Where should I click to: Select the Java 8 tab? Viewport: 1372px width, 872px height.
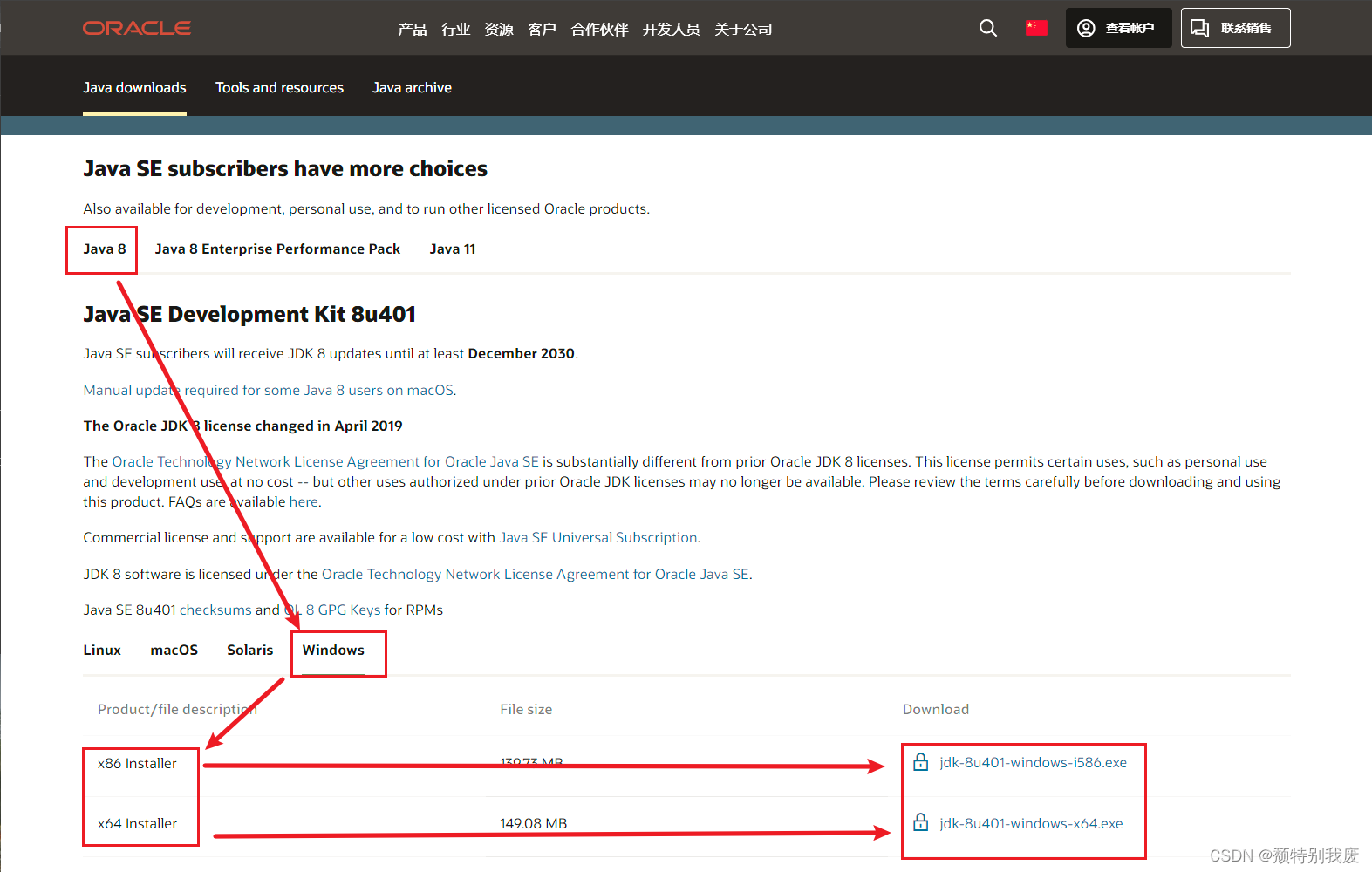(x=105, y=249)
